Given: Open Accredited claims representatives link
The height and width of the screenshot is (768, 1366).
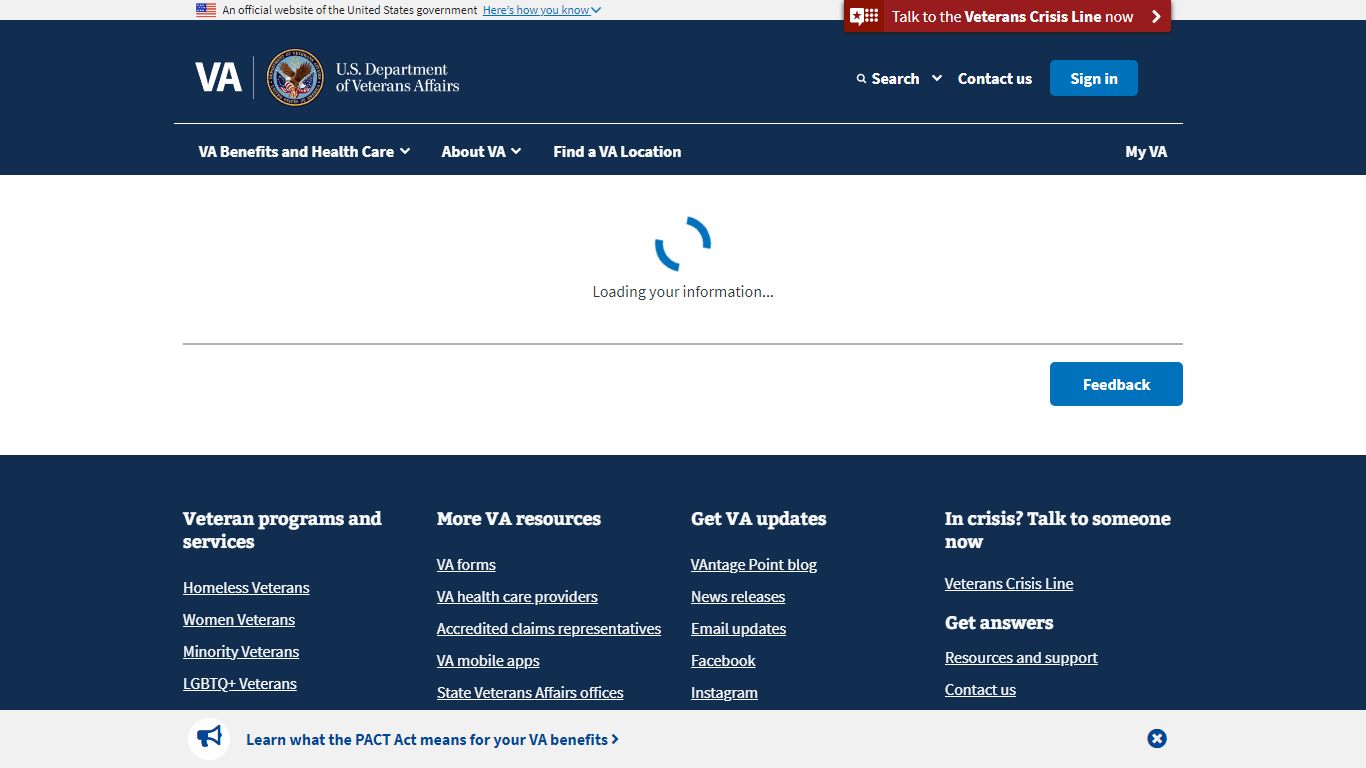Looking at the screenshot, I should point(549,629).
